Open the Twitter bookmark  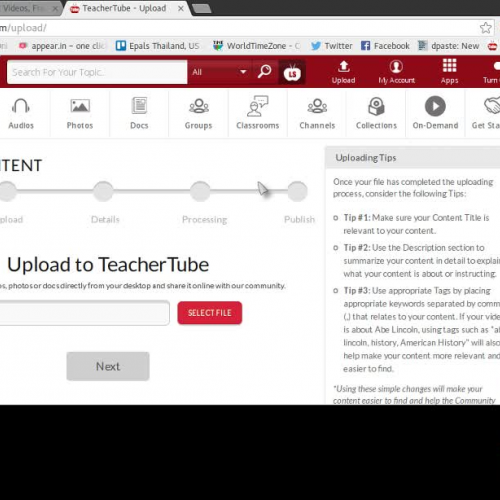pyautogui.click(x=332, y=46)
